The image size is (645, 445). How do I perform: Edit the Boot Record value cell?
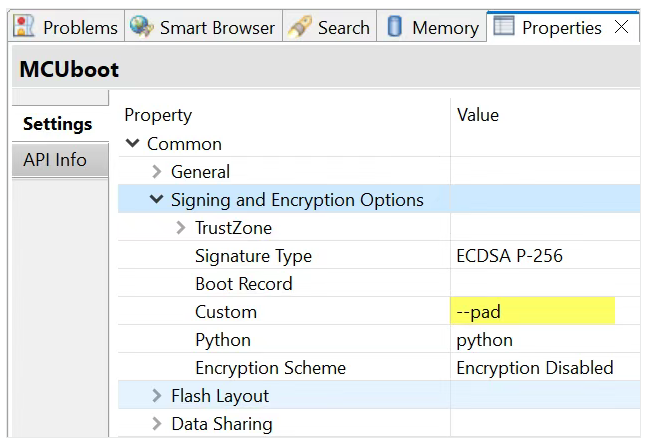[x=545, y=283]
